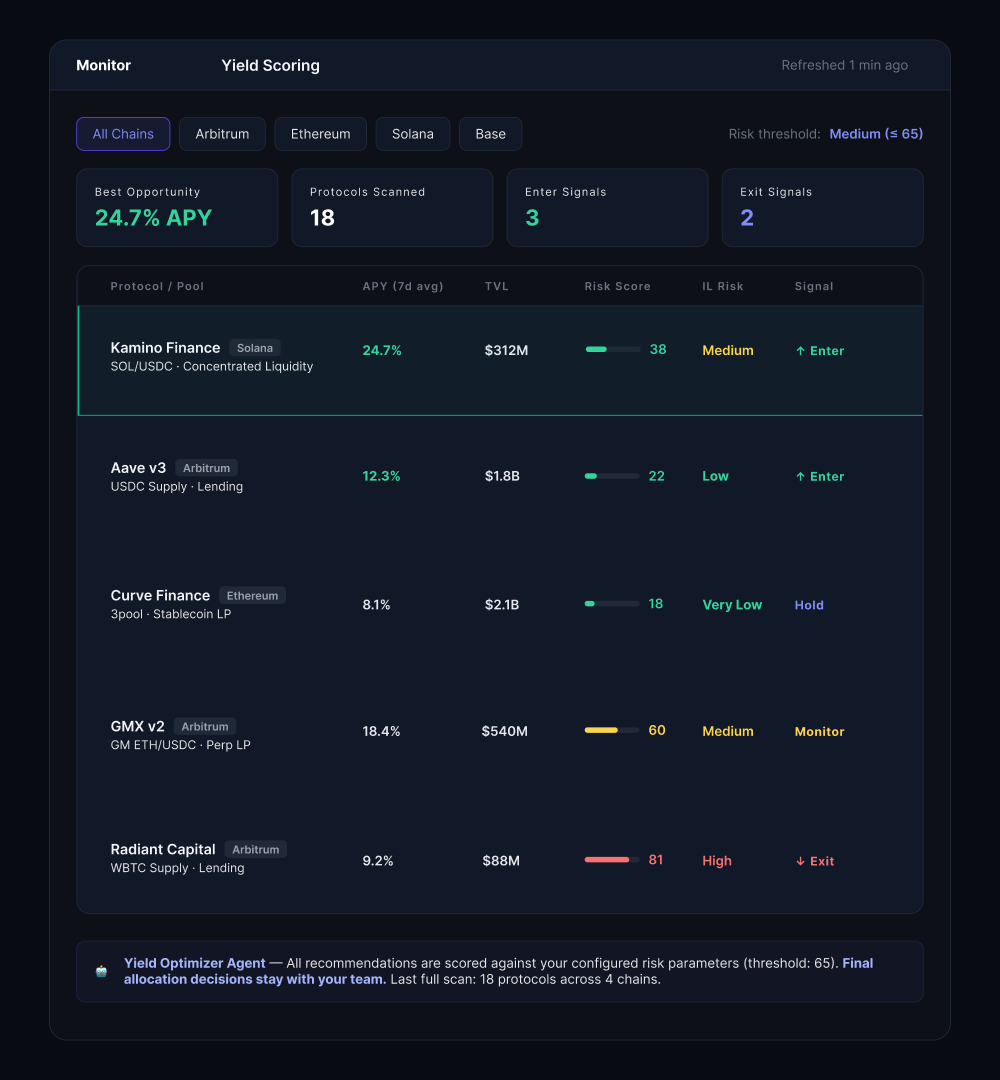Filter by Base chain
Image resolution: width=1000 pixels, height=1080 pixels.
pyautogui.click(x=490, y=134)
